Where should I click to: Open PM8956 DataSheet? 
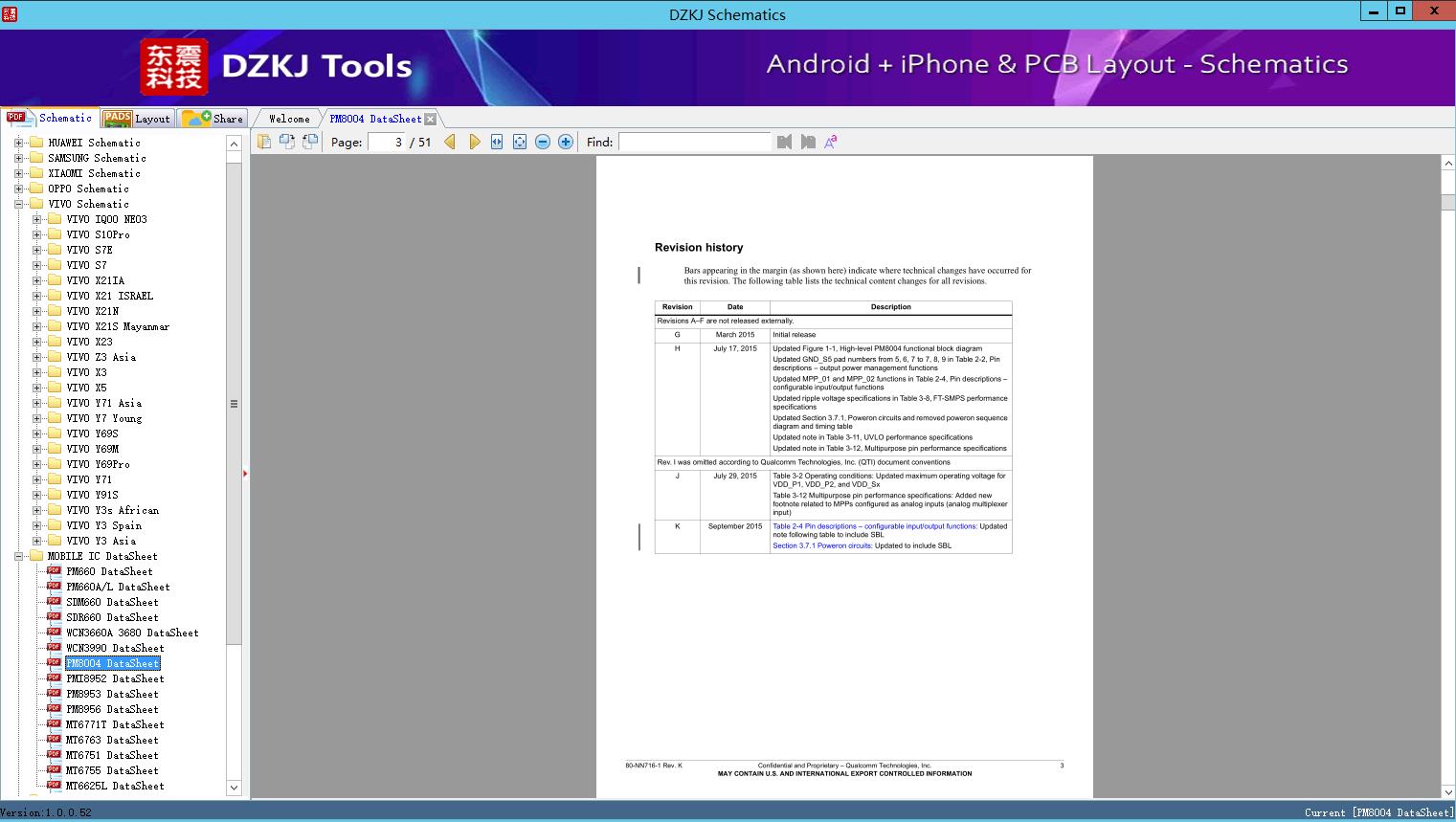pyautogui.click(x=112, y=709)
